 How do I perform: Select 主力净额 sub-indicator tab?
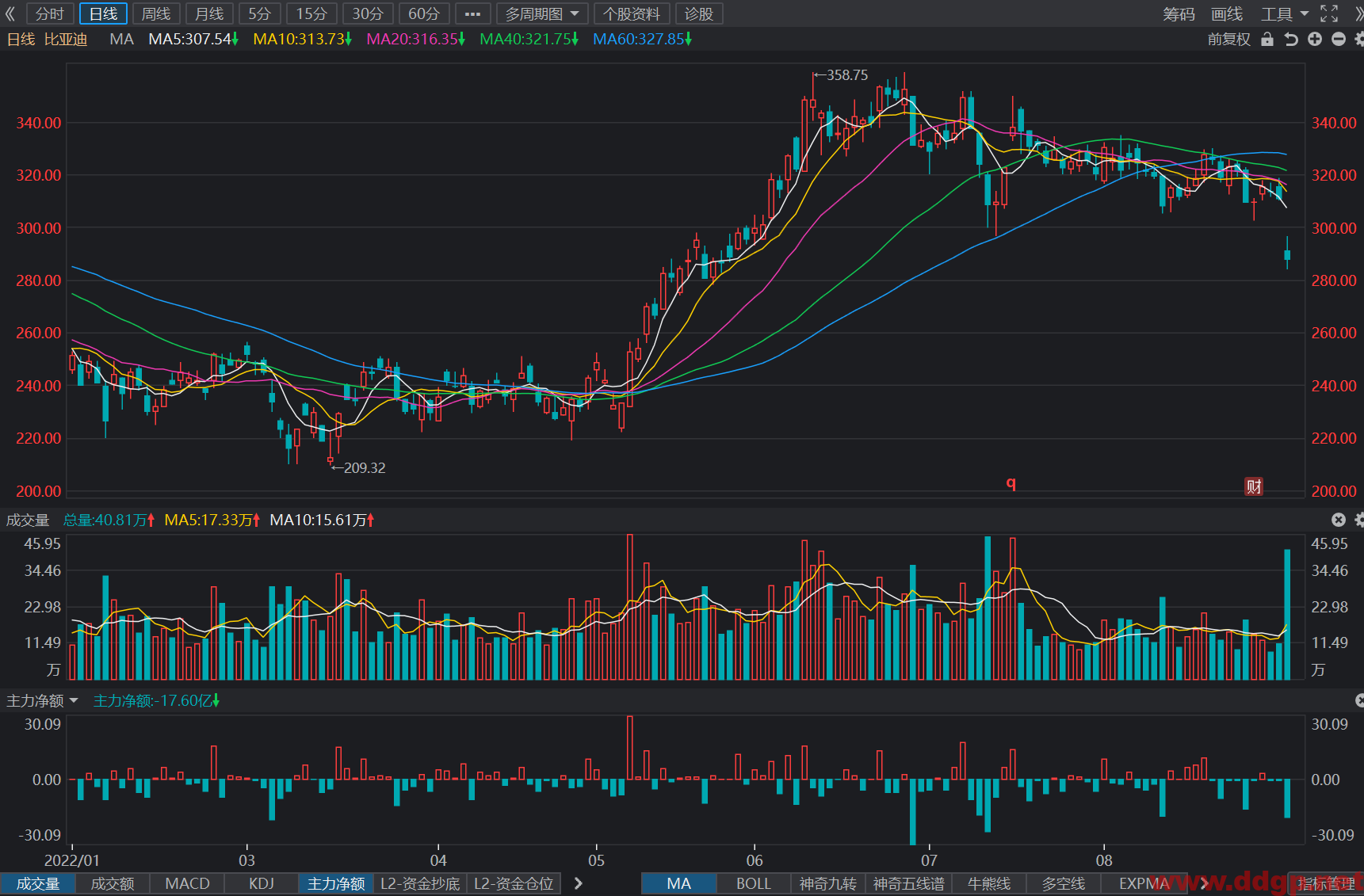point(336,883)
